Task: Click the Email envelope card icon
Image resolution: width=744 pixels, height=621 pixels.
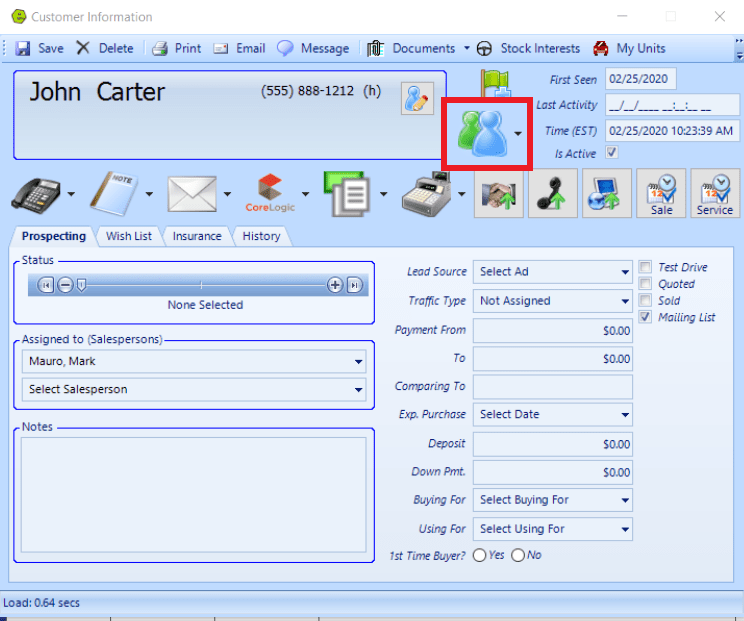Action: pyautogui.click(x=221, y=48)
